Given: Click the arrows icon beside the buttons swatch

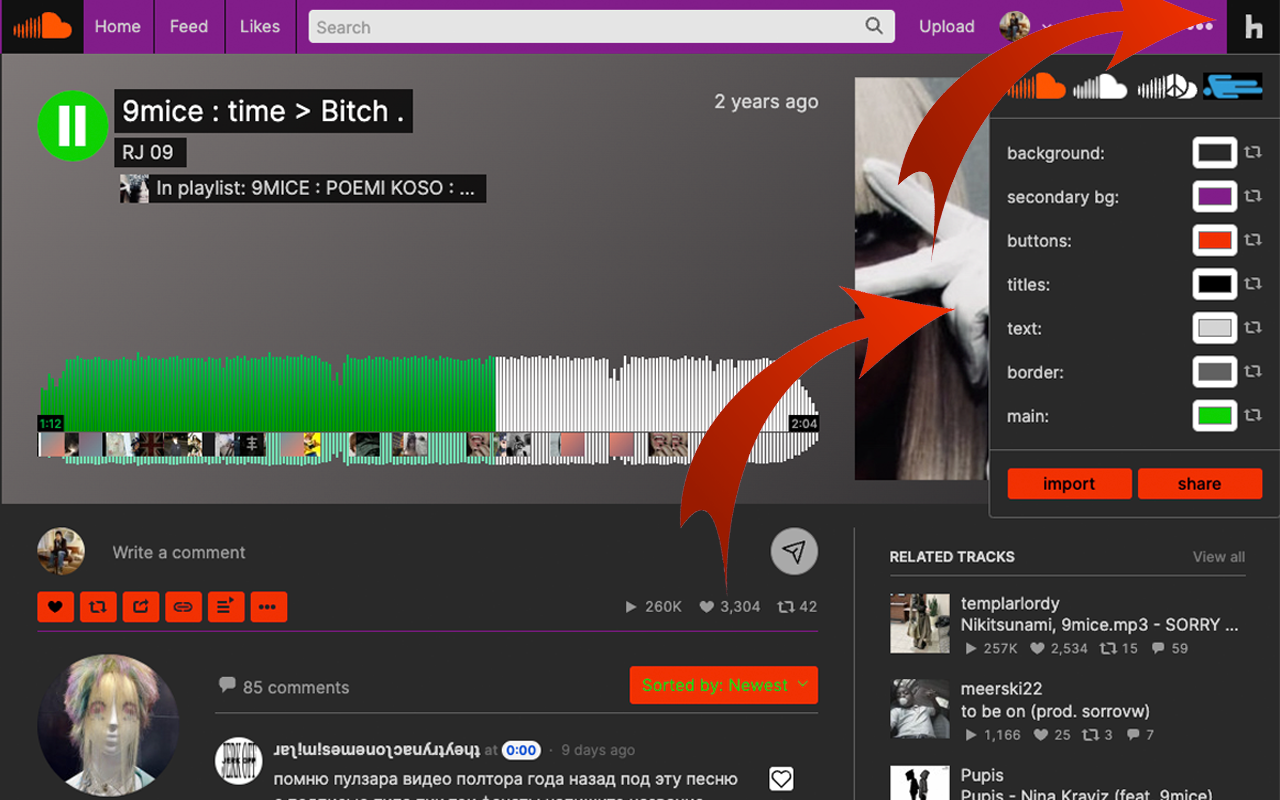Looking at the screenshot, I should (1253, 241).
